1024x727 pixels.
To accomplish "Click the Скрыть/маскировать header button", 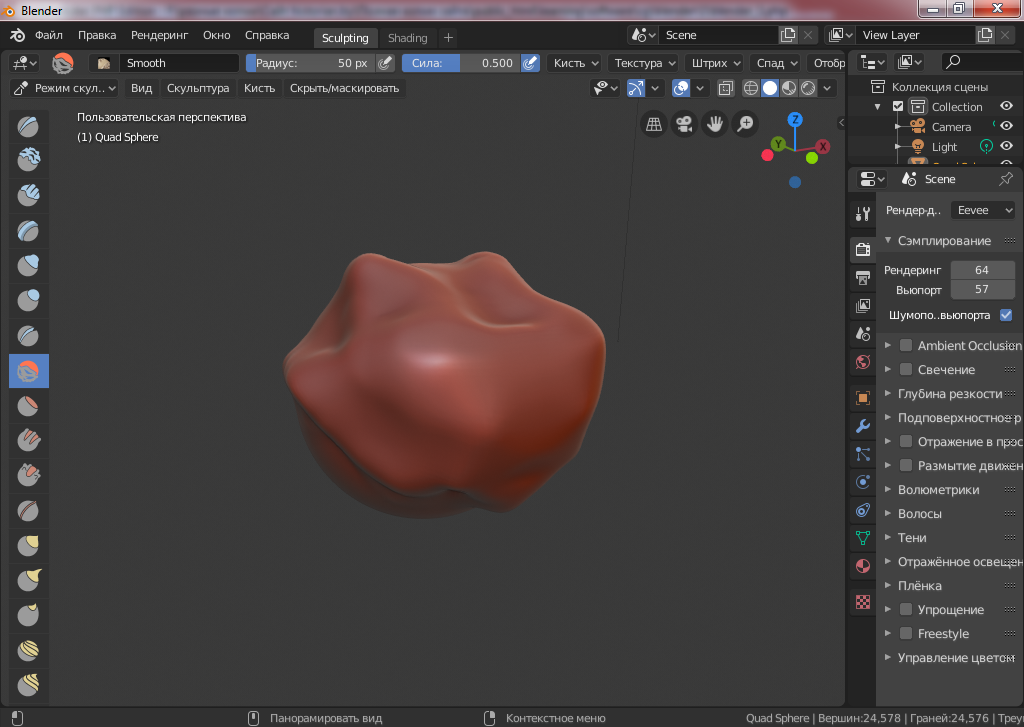I will coord(344,88).
